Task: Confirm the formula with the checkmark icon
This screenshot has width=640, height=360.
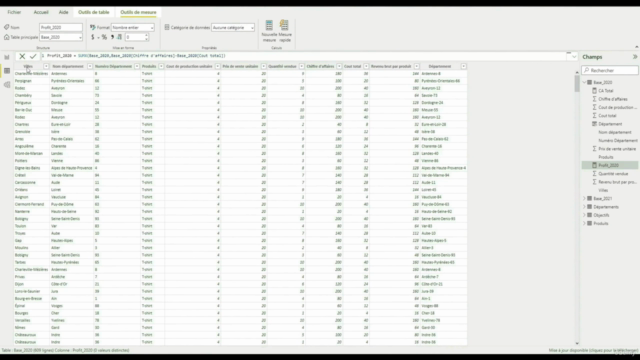Action: pyautogui.click(x=33, y=56)
